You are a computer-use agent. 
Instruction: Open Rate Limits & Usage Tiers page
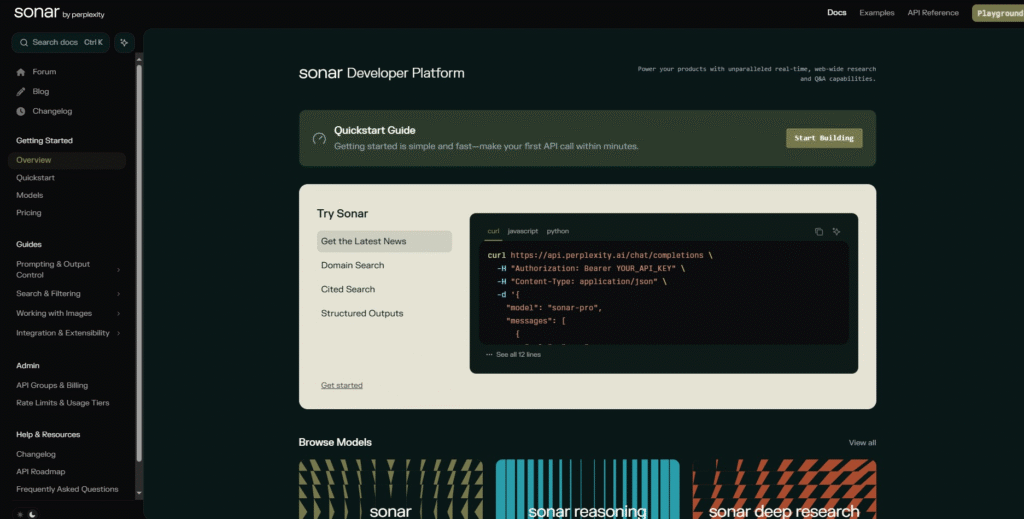click(x=63, y=403)
